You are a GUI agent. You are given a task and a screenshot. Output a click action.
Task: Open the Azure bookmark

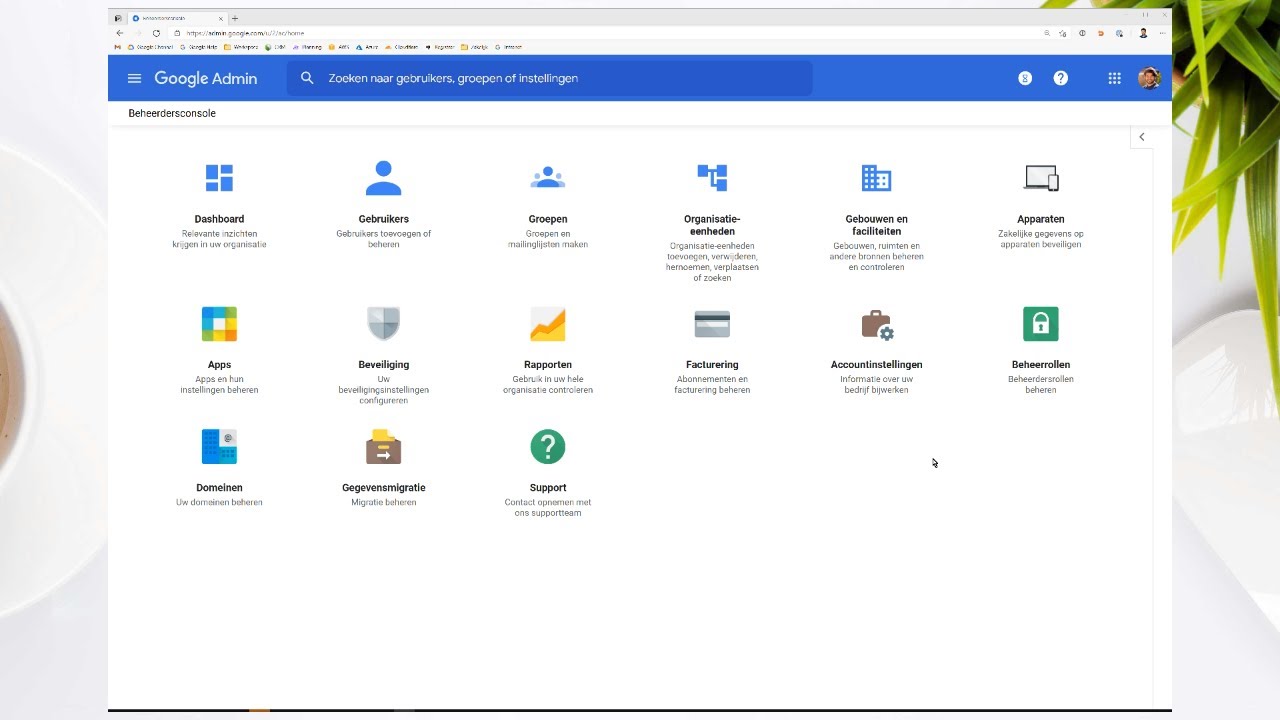click(366, 47)
